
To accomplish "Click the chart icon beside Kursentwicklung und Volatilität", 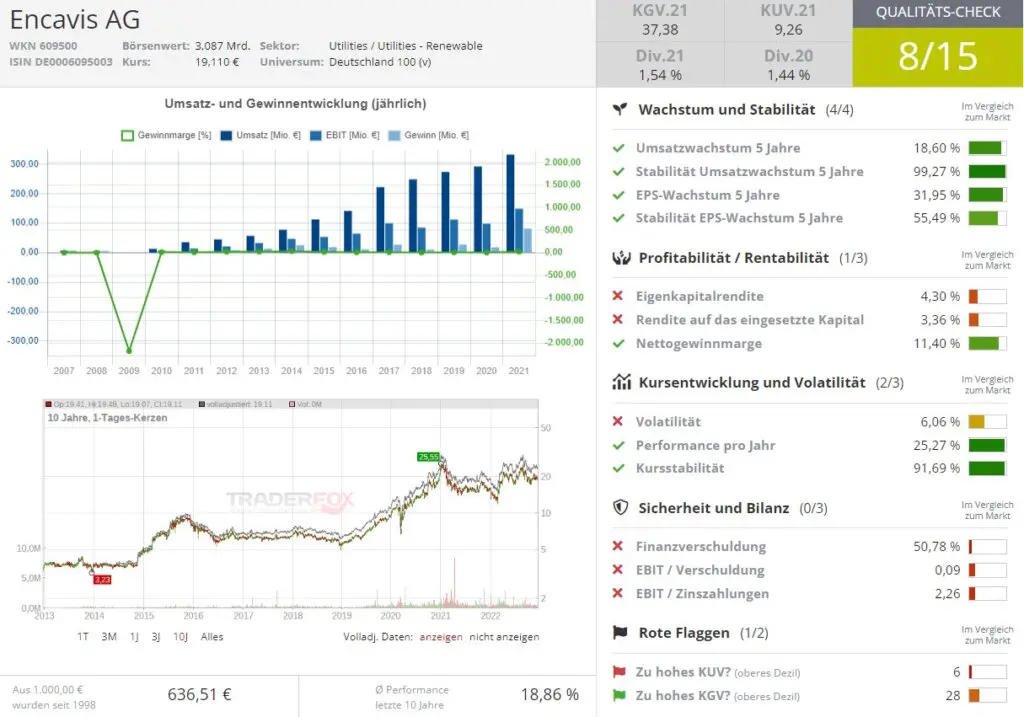I will [621, 382].
